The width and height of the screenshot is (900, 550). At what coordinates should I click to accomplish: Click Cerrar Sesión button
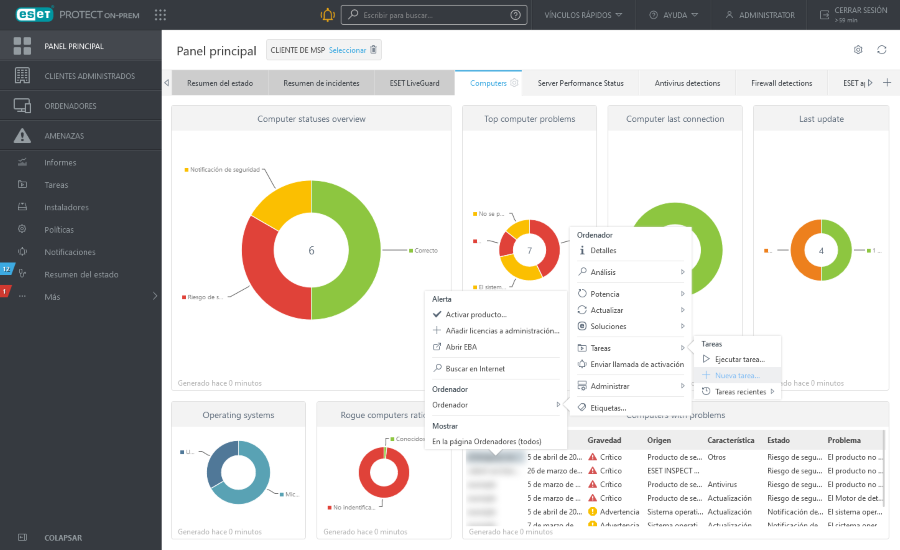click(x=854, y=15)
